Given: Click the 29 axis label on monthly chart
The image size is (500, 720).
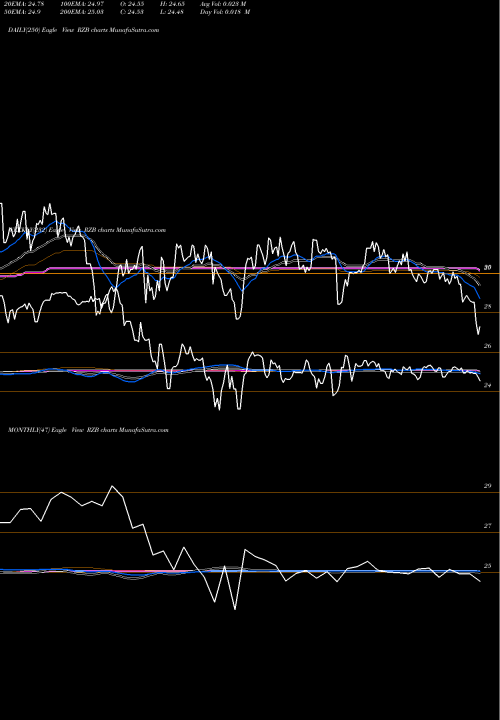Looking at the screenshot, I should (x=488, y=486).
